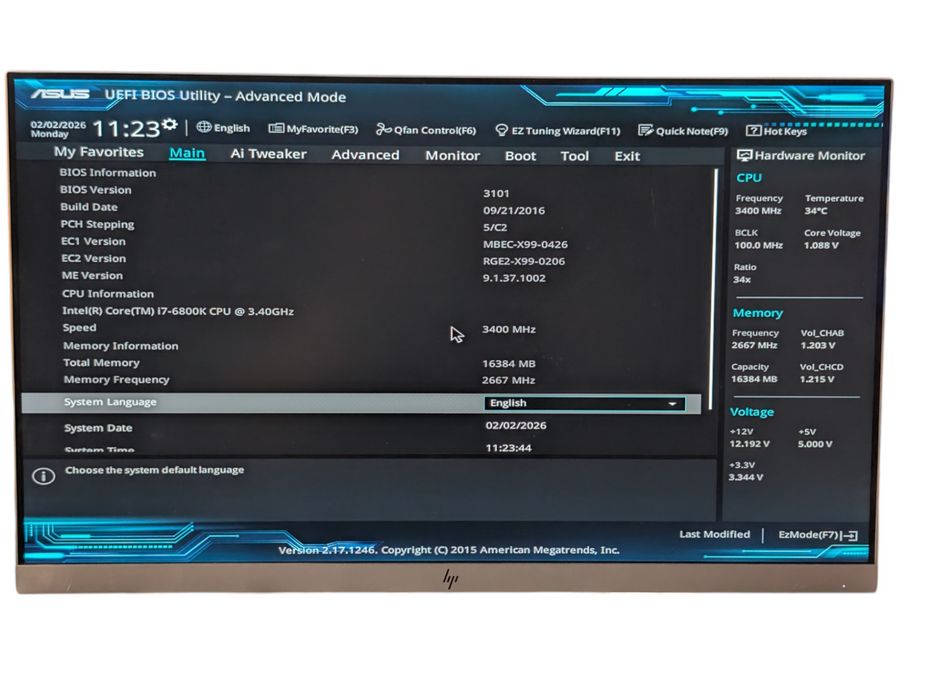930x700 pixels.
Task: Select the System Language row
Action: coord(361,403)
